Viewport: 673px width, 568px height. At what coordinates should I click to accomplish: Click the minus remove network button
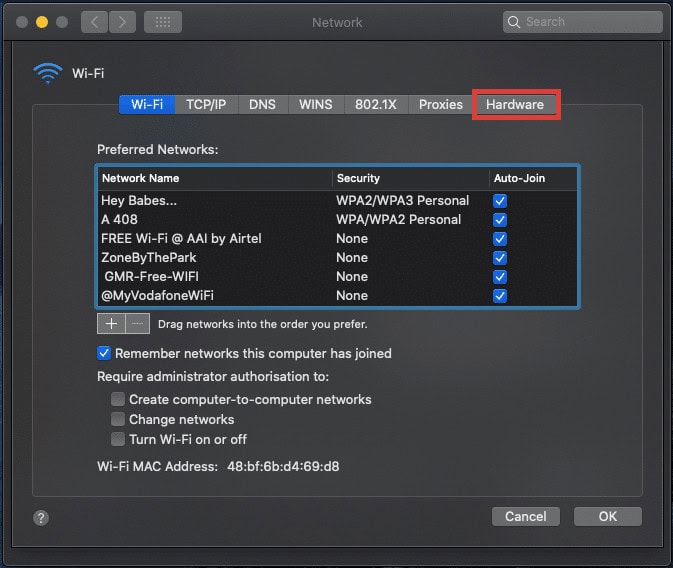point(138,323)
